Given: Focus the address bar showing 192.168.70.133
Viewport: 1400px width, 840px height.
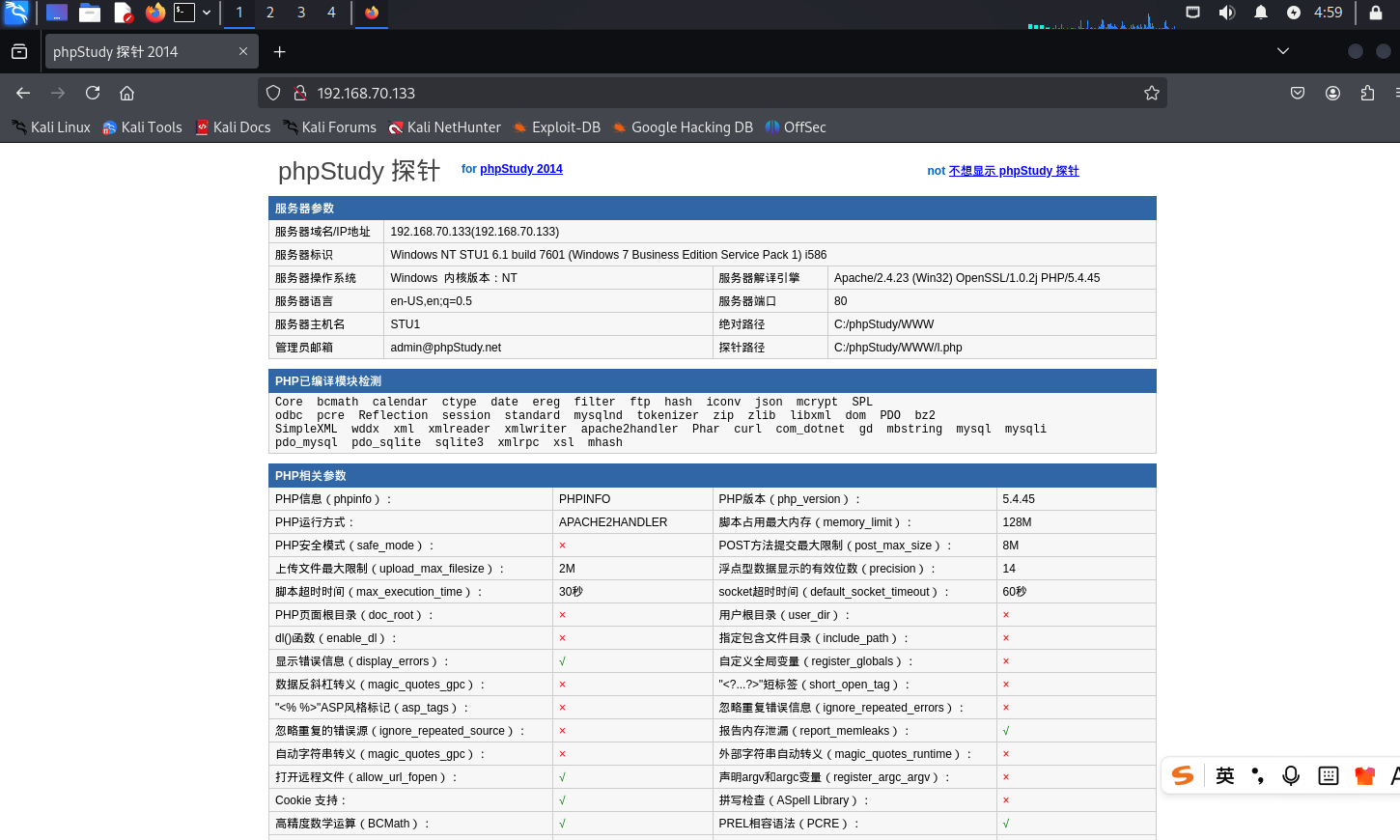Looking at the screenshot, I should 713,93.
